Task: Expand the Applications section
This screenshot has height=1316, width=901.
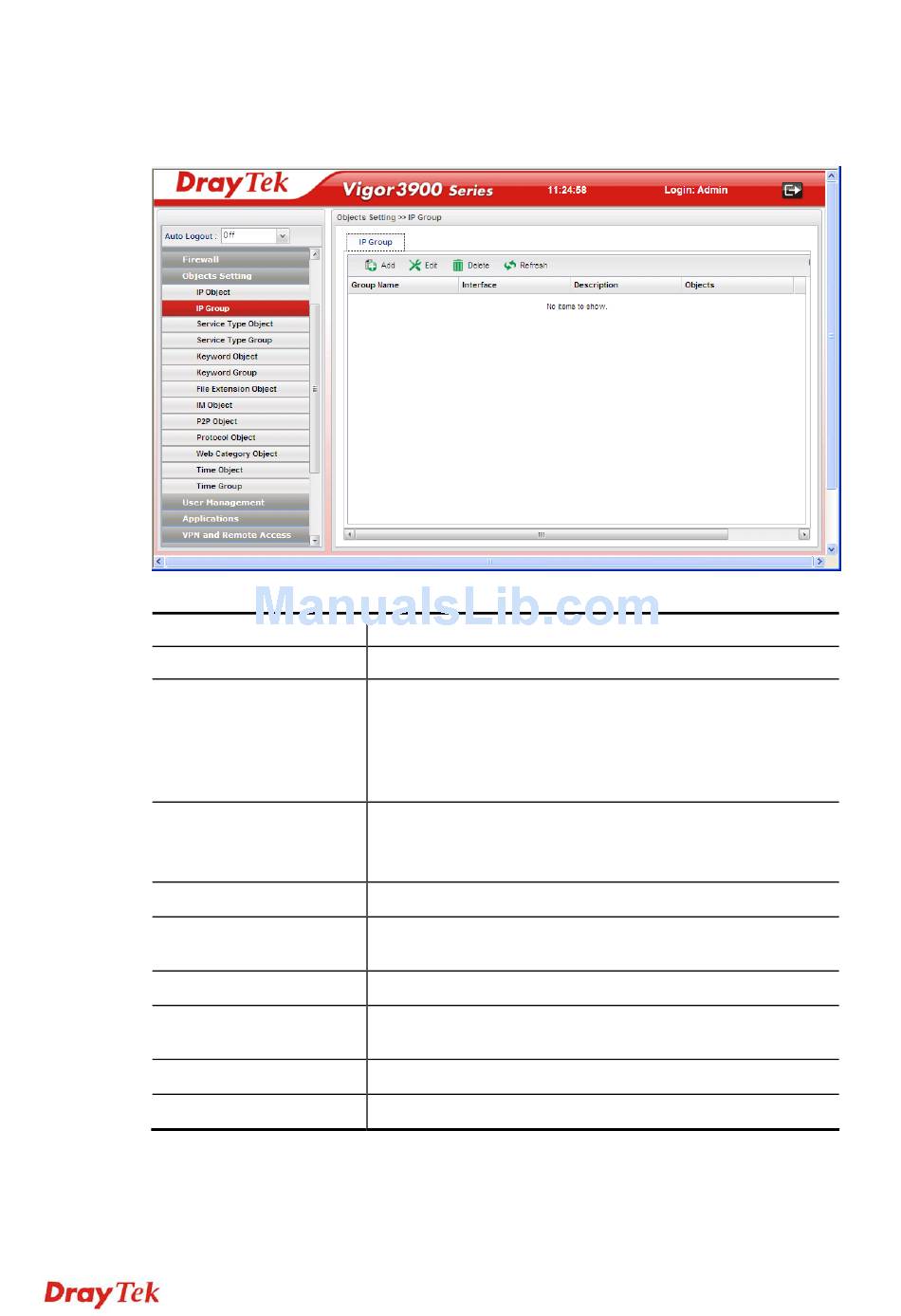Action: pos(235,519)
